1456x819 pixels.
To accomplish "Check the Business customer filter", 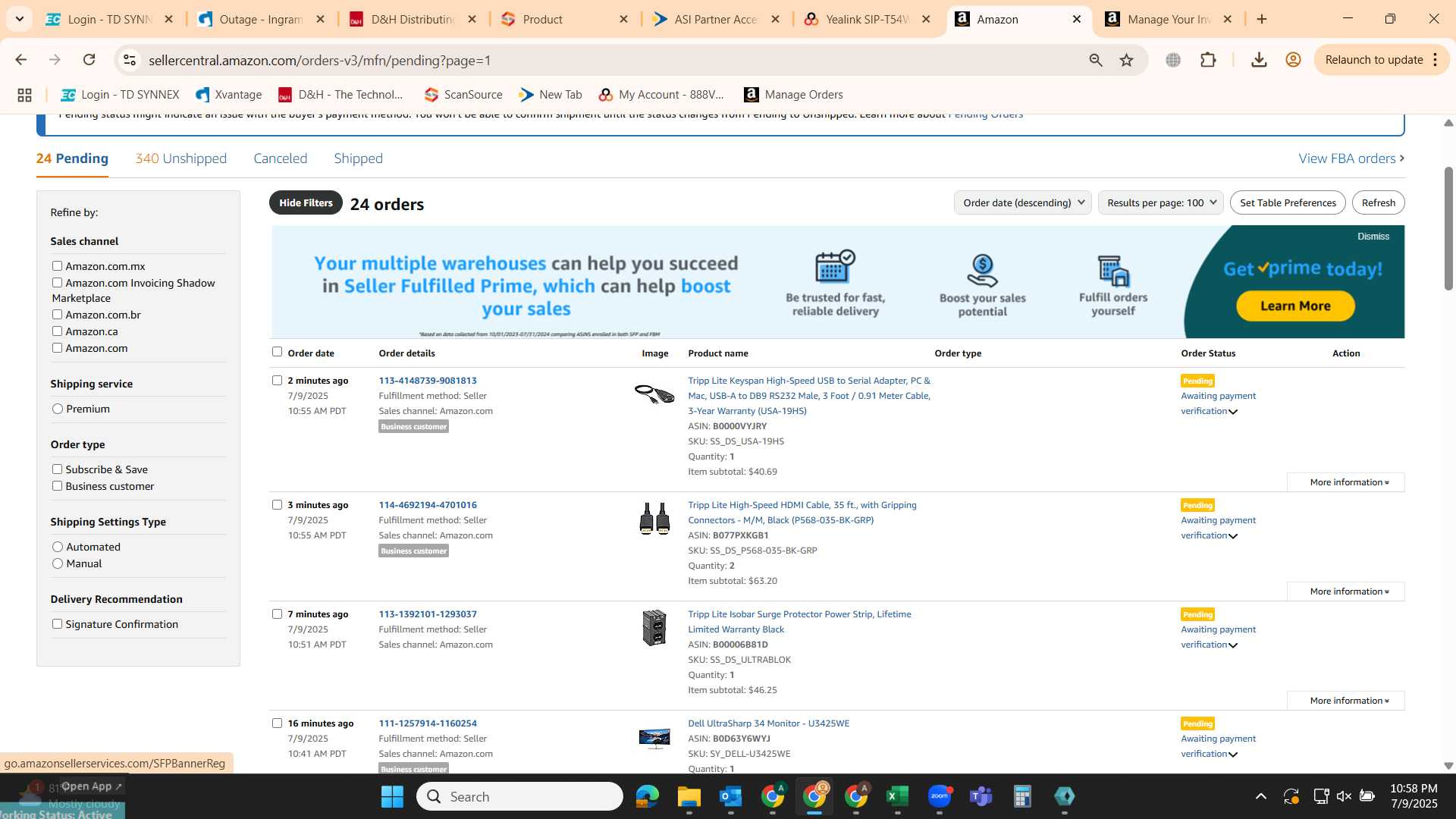I will (57, 486).
